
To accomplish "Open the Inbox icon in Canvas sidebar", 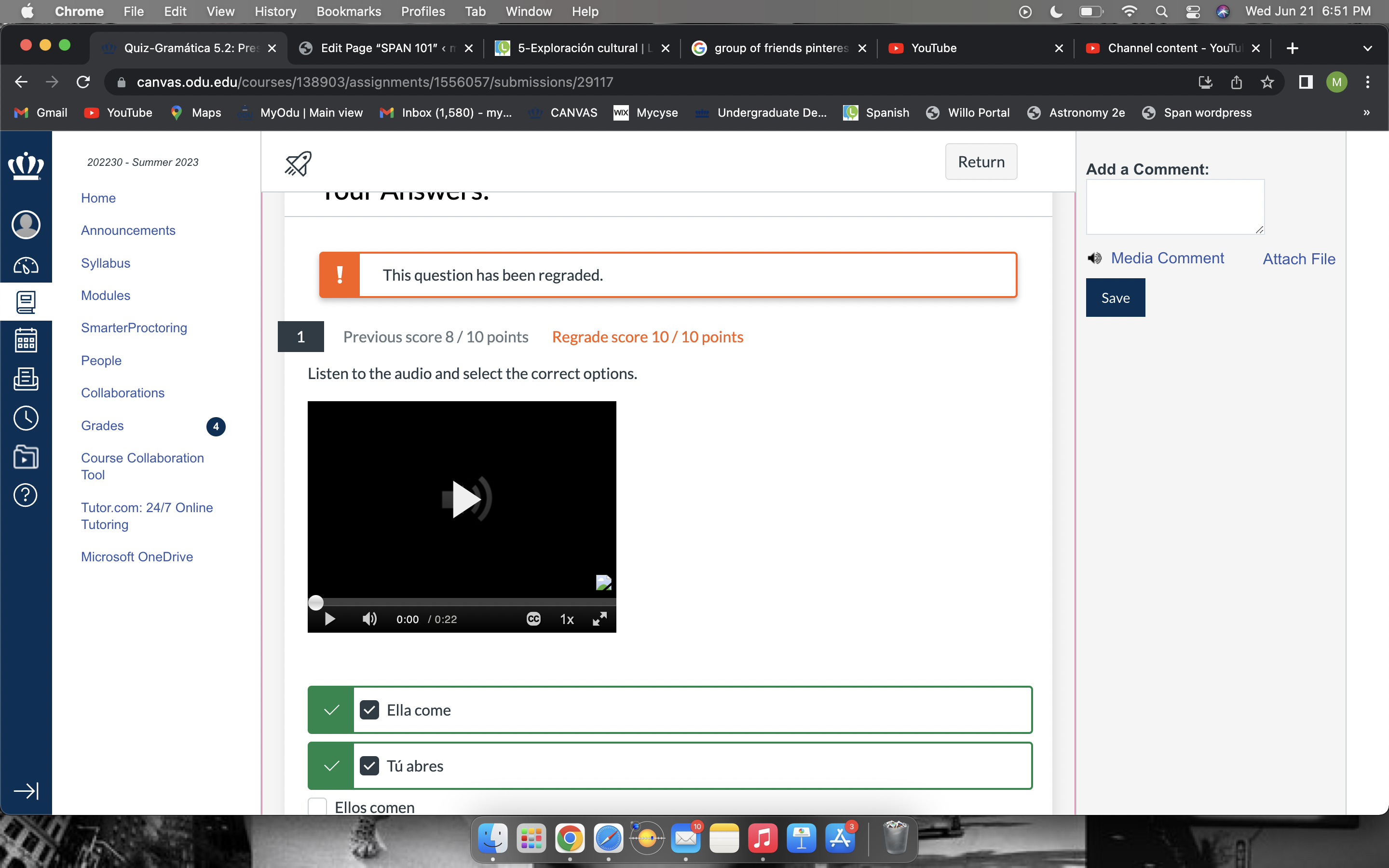I will [x=26, y=379].
